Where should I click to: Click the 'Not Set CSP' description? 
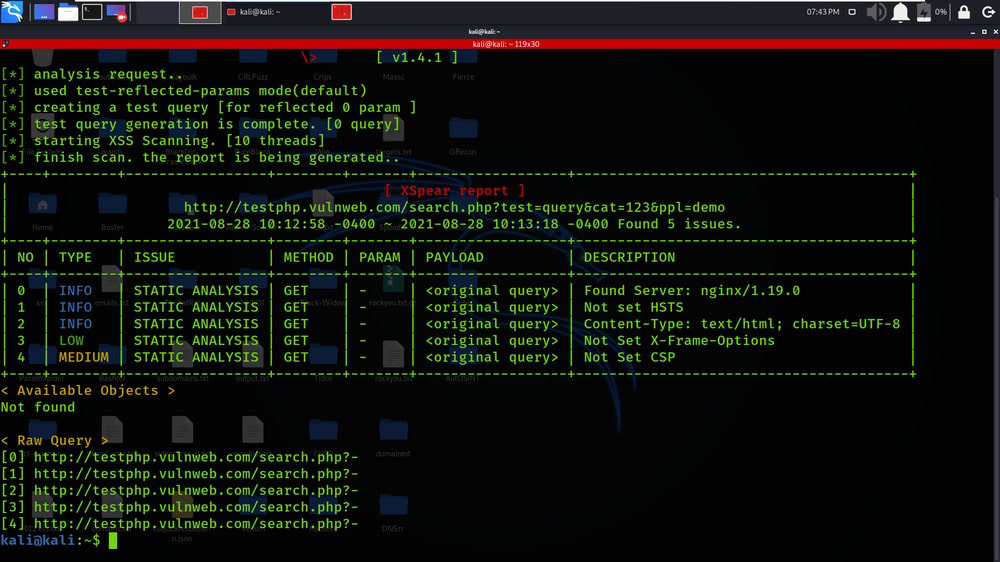pyautogui.click(x=629, y=357)
